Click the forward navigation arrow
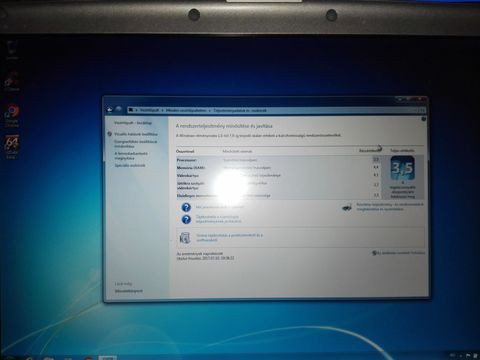The height and width of the screenshot is (360, 480). 119,109
